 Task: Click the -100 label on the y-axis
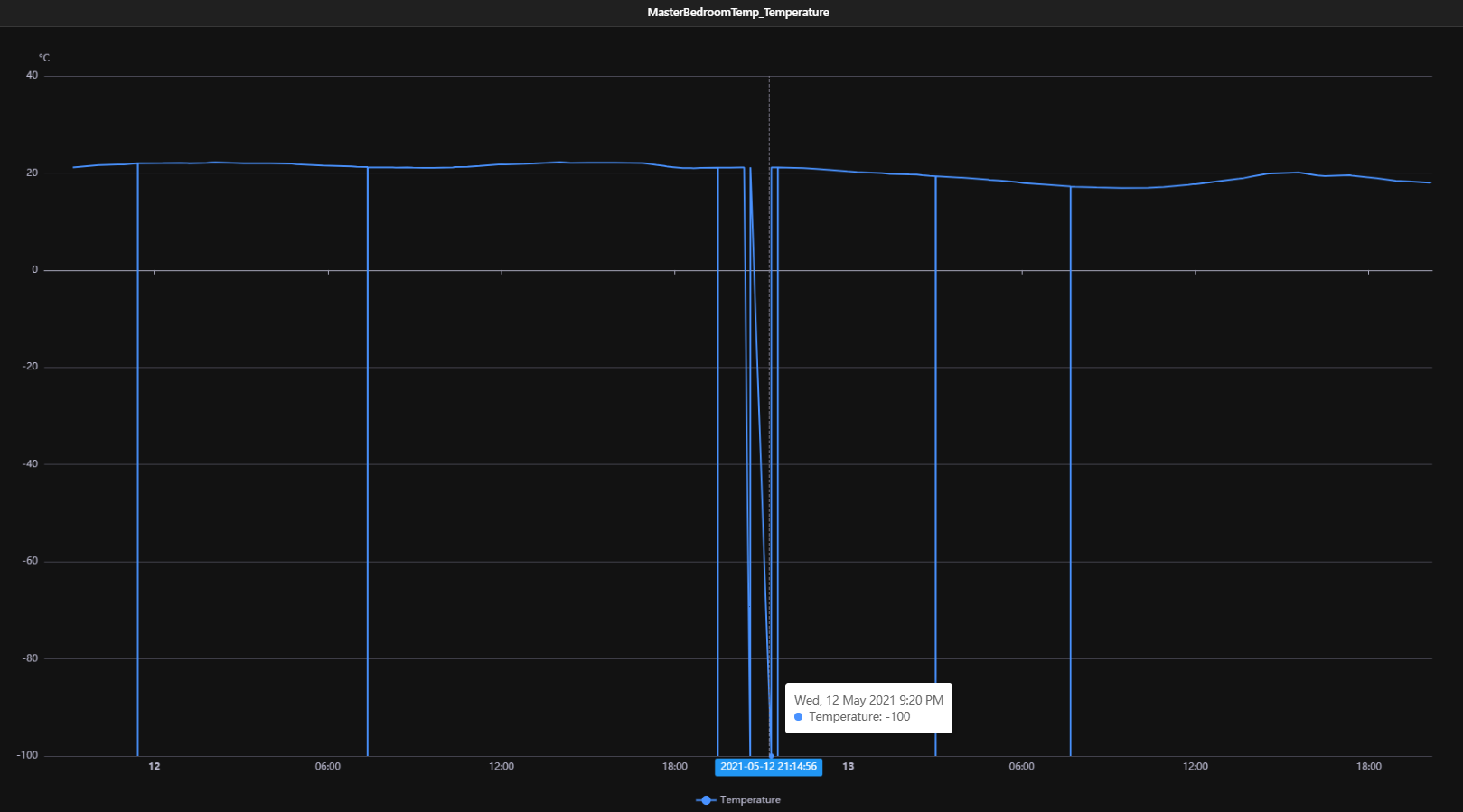(x=28, y=755)
